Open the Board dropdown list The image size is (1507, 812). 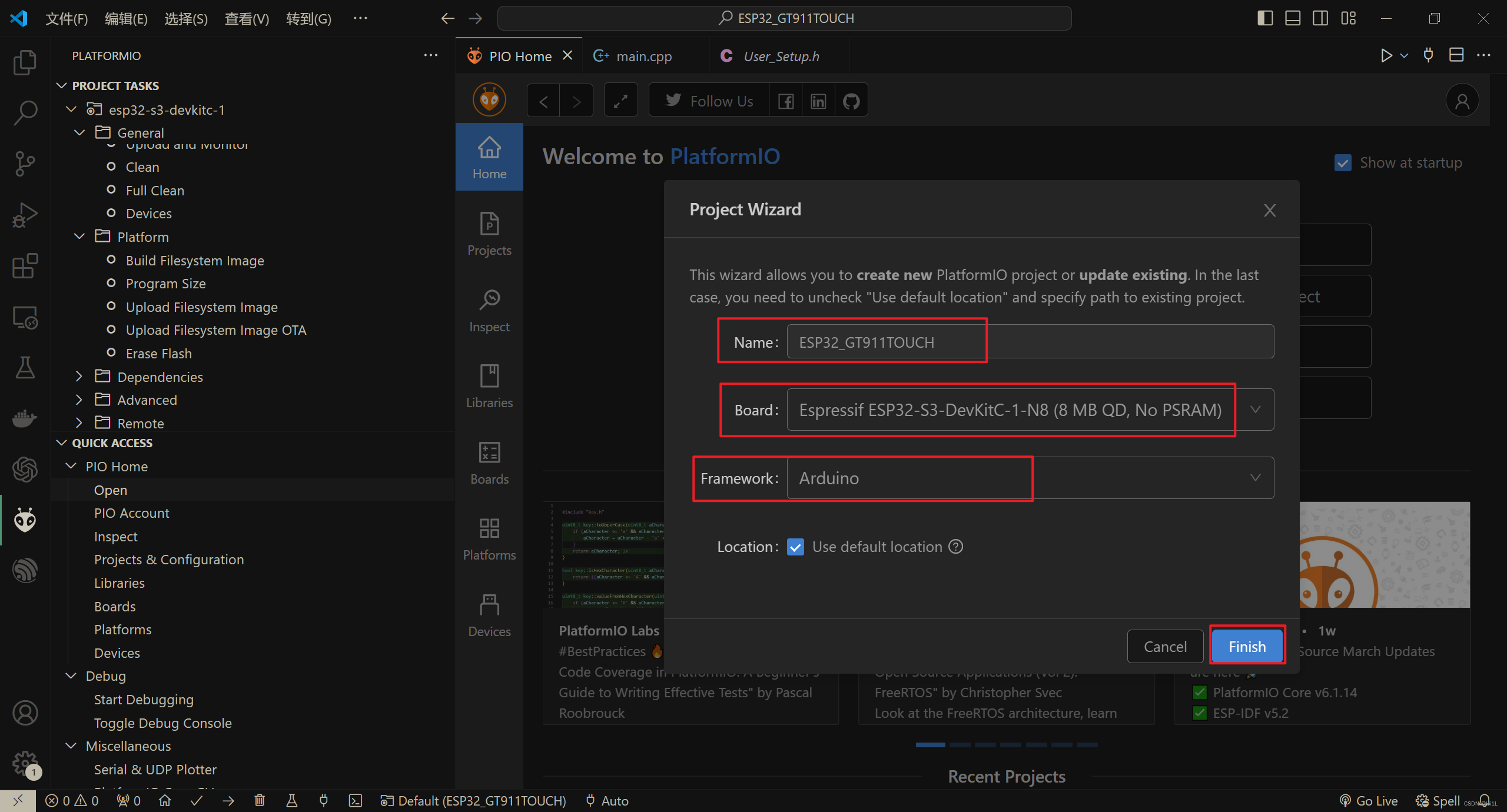click(x=1255, y=410)
